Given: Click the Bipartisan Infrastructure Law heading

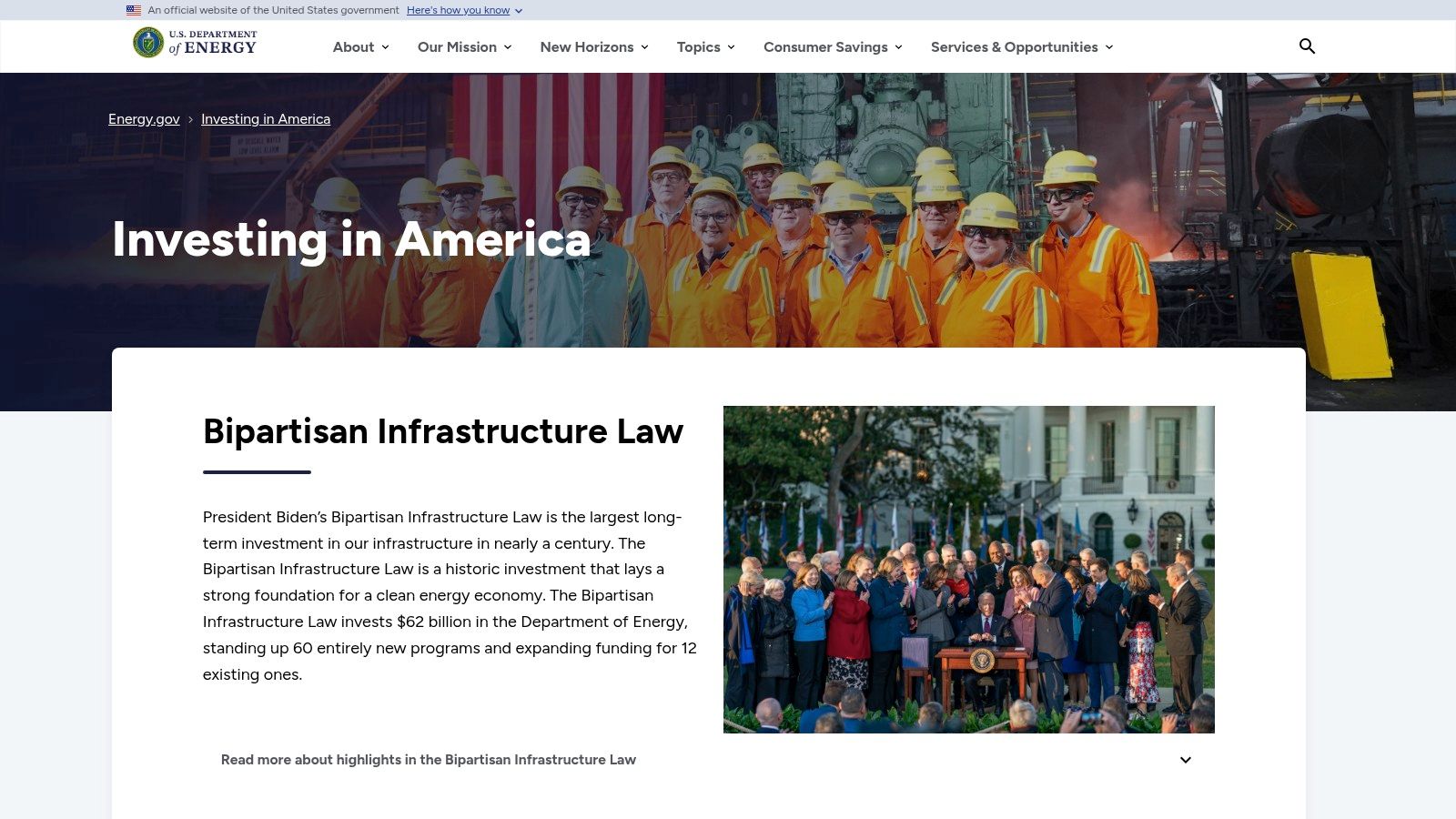Looking at the screenshot, I should 442,431.
